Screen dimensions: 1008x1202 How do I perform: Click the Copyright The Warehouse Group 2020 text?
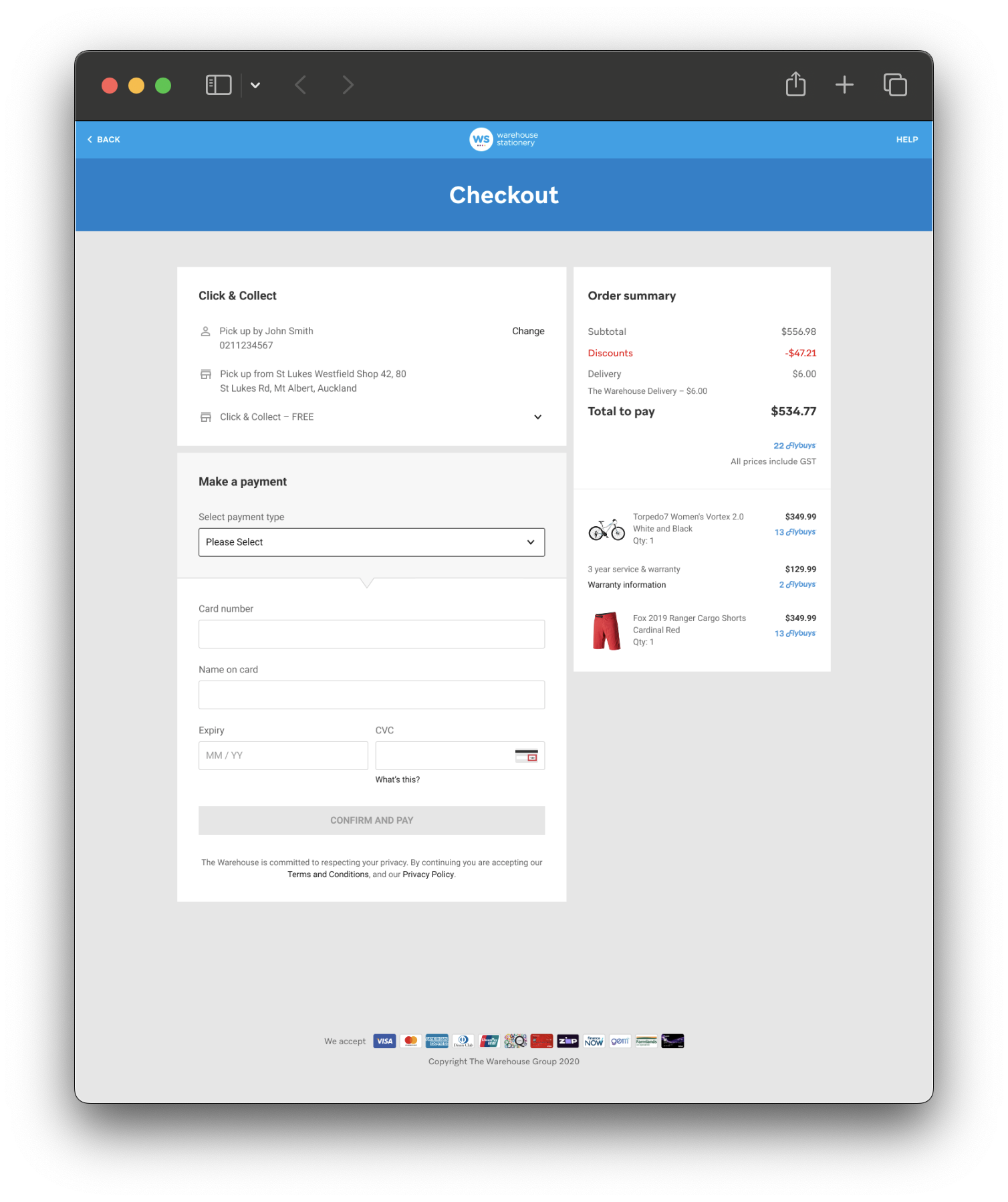point(504,1062)
